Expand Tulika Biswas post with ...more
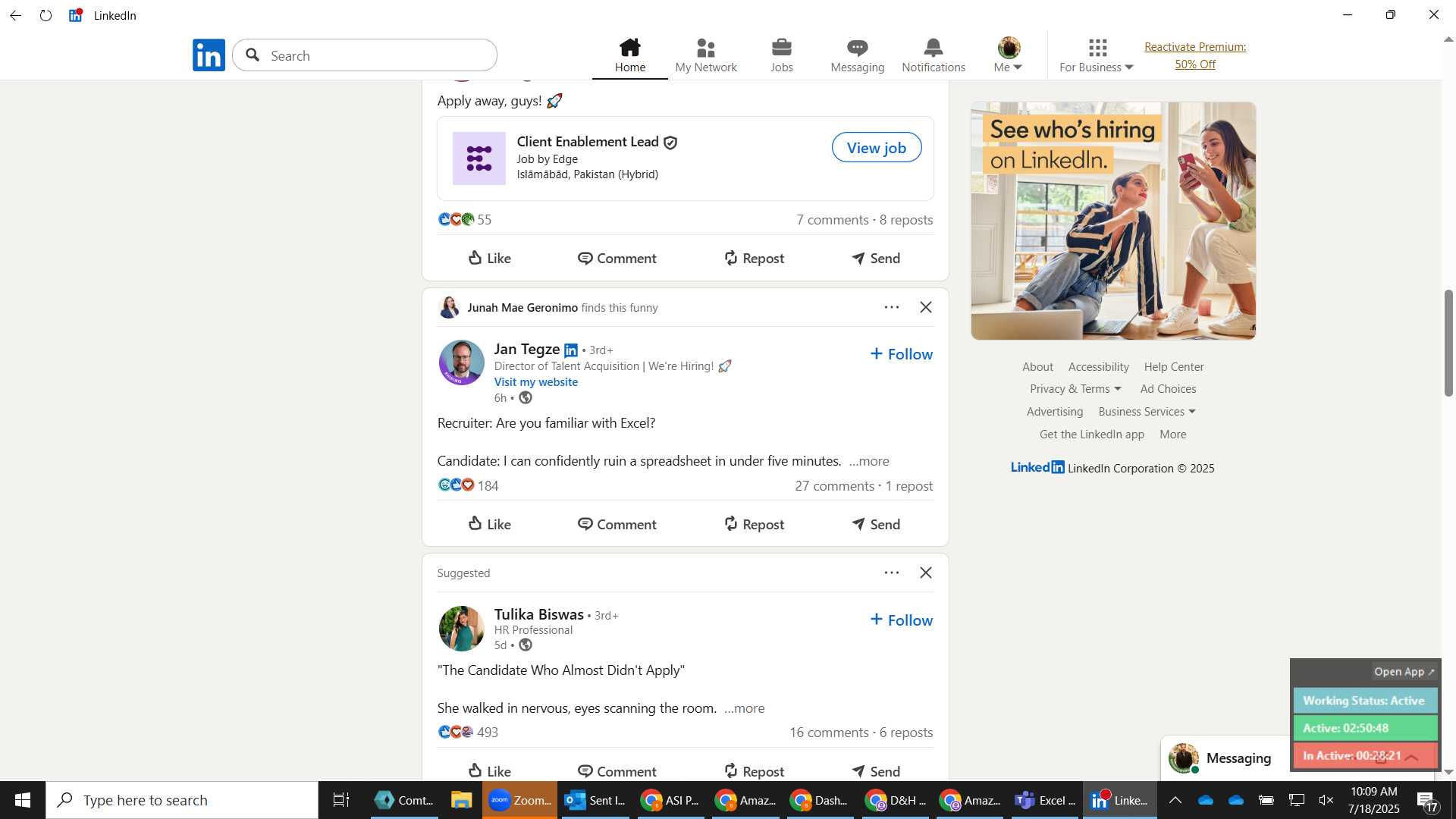Viewport: 1456px width, 819px height. tap(744, 708)
